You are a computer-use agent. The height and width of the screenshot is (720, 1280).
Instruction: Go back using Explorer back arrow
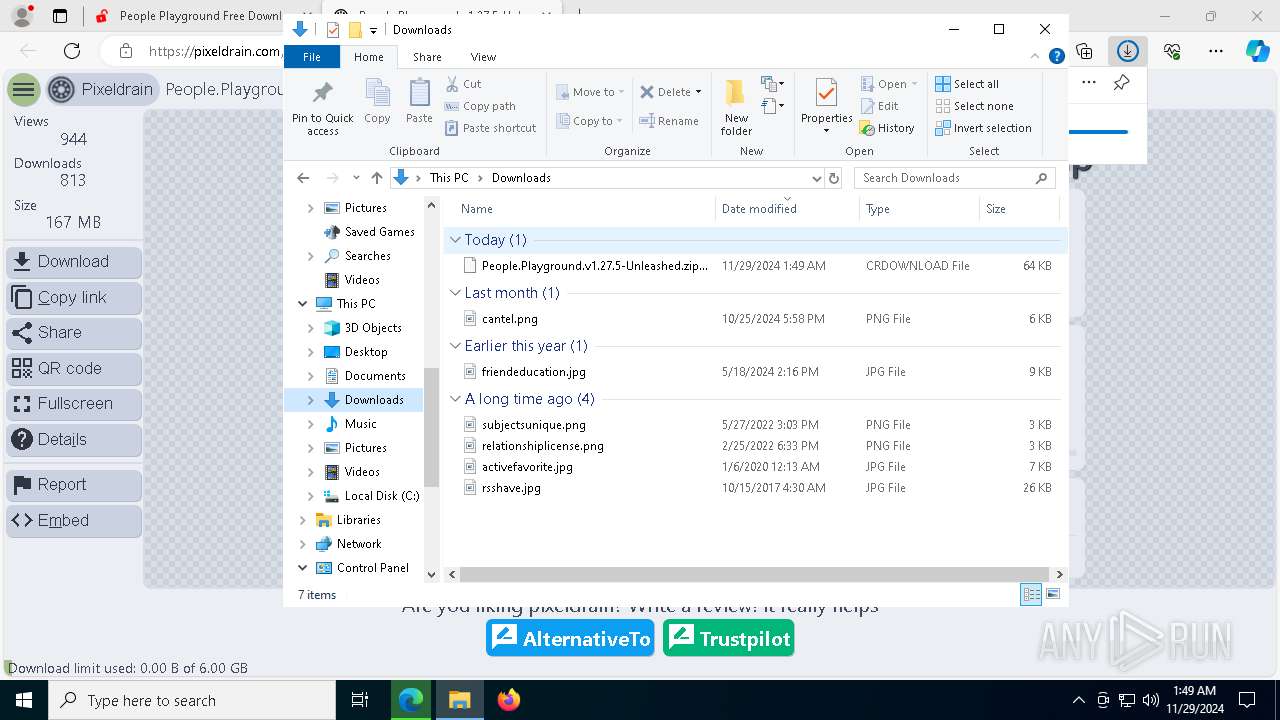(303, 178)
